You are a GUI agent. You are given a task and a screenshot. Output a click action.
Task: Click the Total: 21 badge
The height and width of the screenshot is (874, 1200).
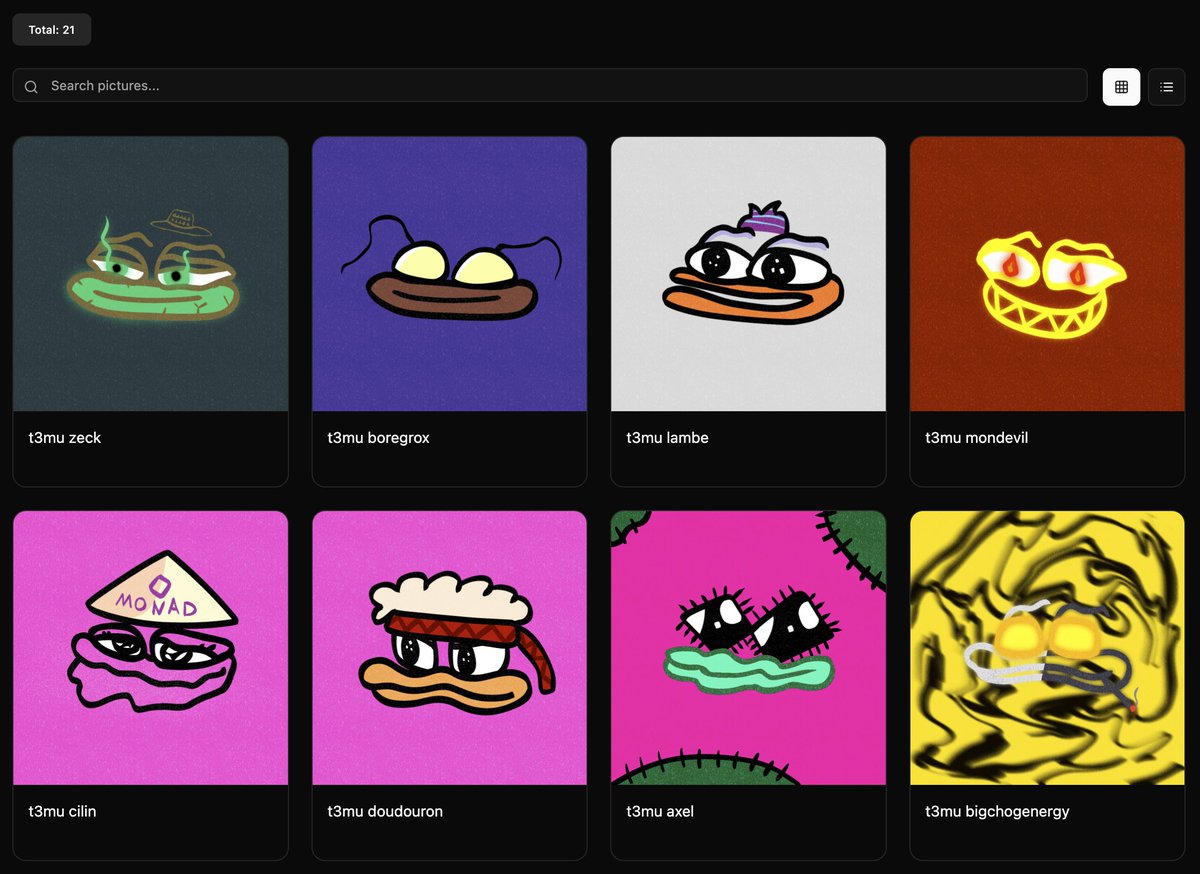coord(52,30)
